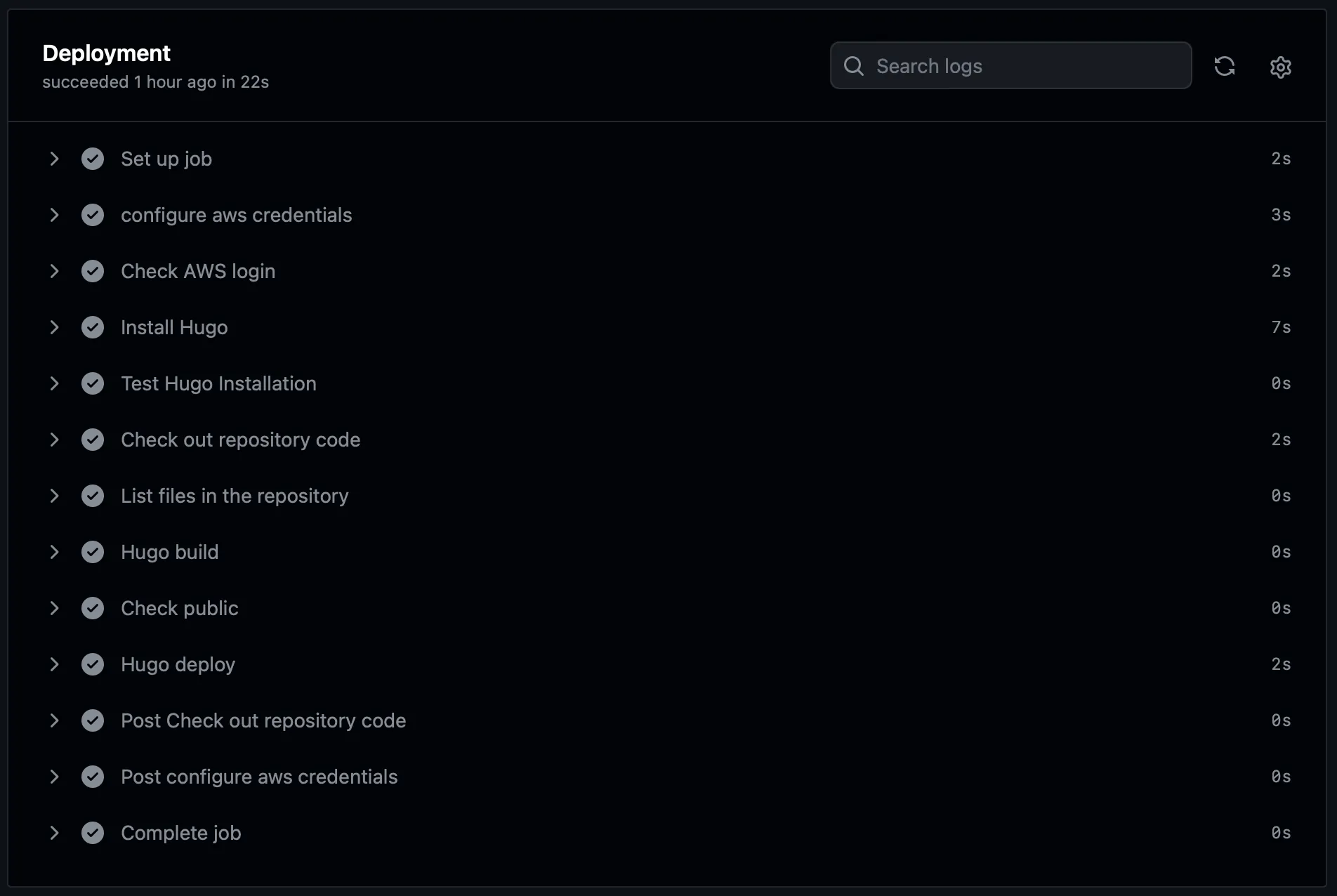Click the magnifier icon in search bar
Image resolution: width=1337 pixels, height=896 pixels.
point(853,65)
